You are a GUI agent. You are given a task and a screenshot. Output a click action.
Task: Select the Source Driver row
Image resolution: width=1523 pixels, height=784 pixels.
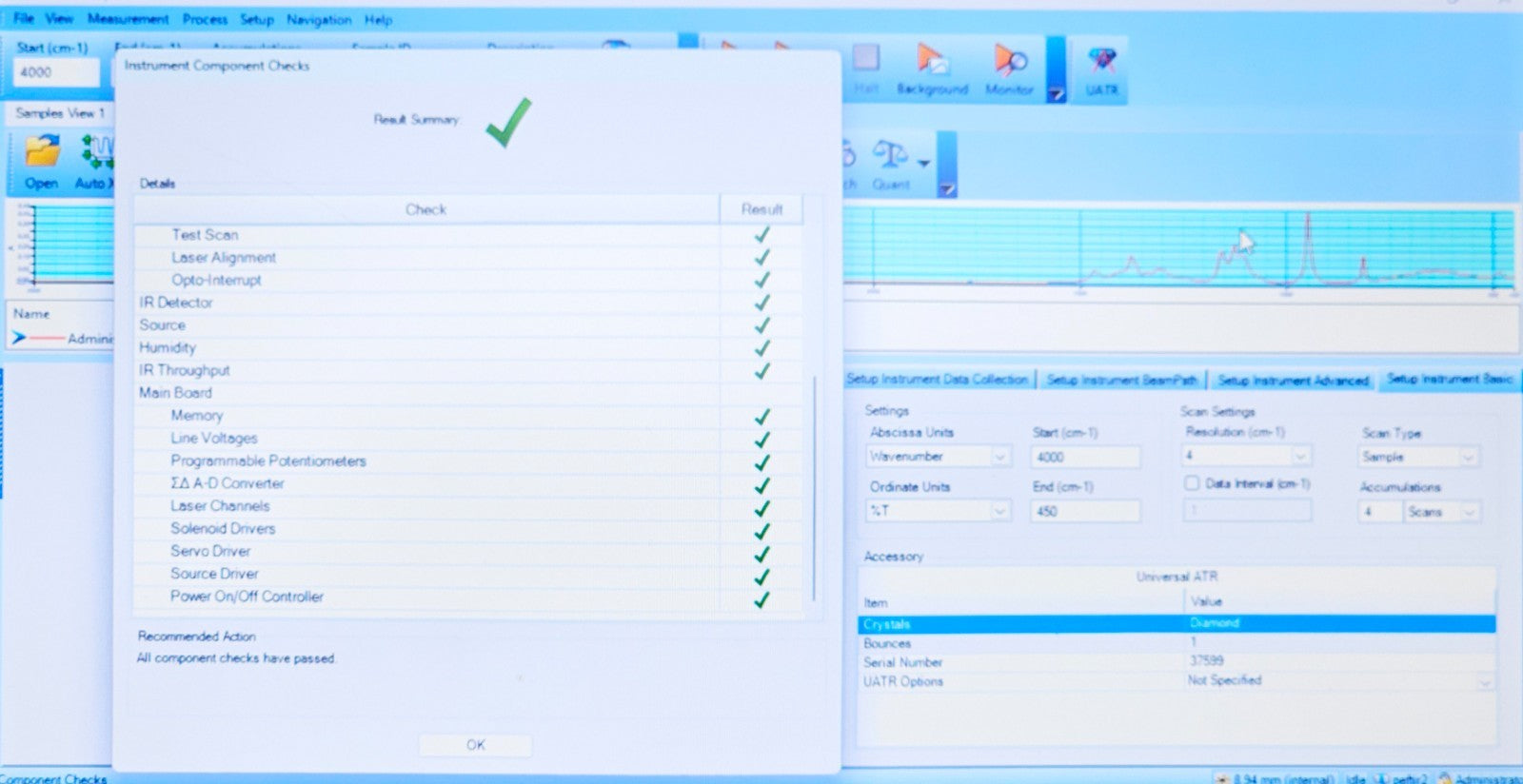click(468, 574)
